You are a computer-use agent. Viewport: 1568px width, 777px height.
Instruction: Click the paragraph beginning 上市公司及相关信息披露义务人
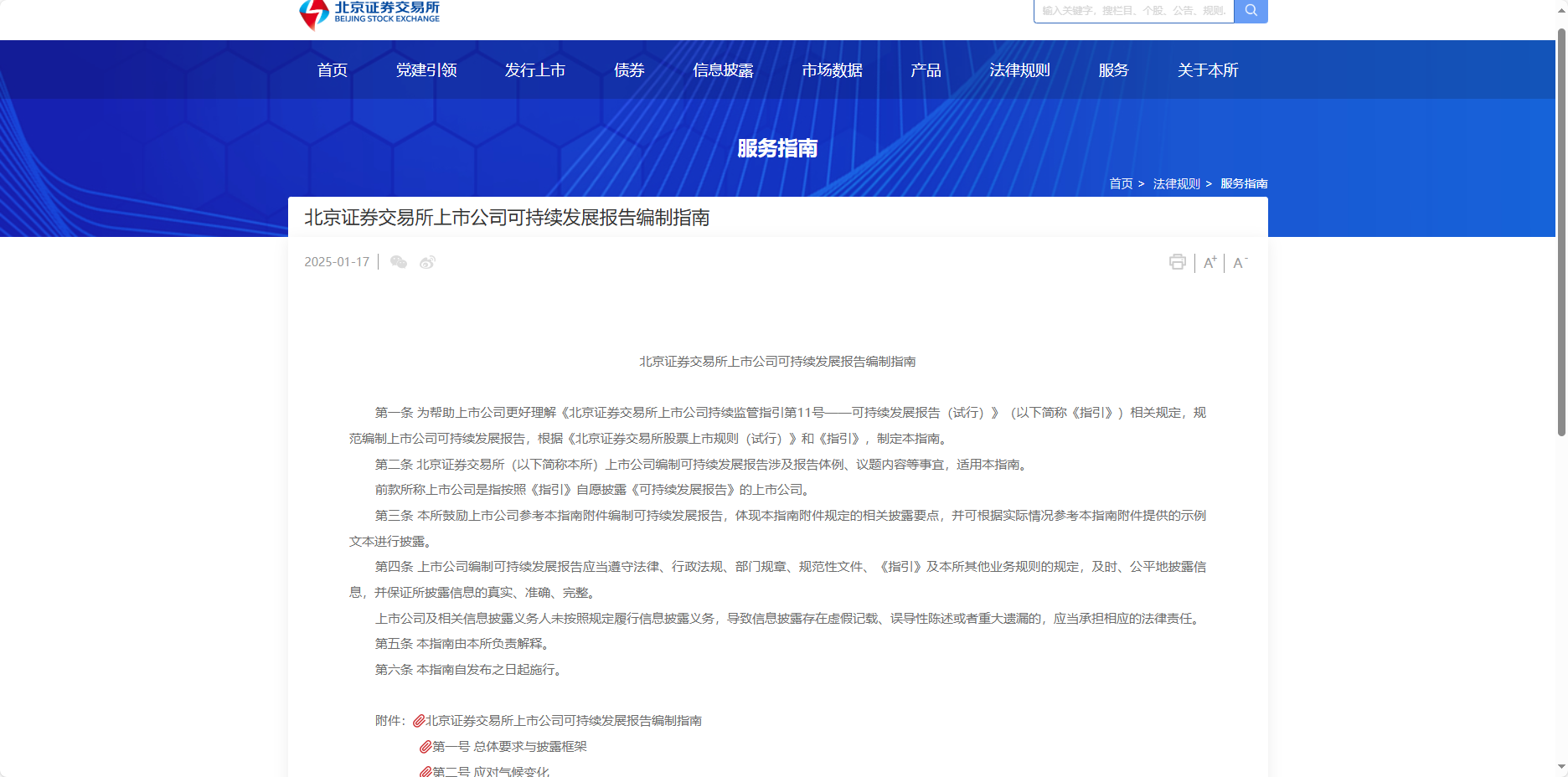point(790,619)
